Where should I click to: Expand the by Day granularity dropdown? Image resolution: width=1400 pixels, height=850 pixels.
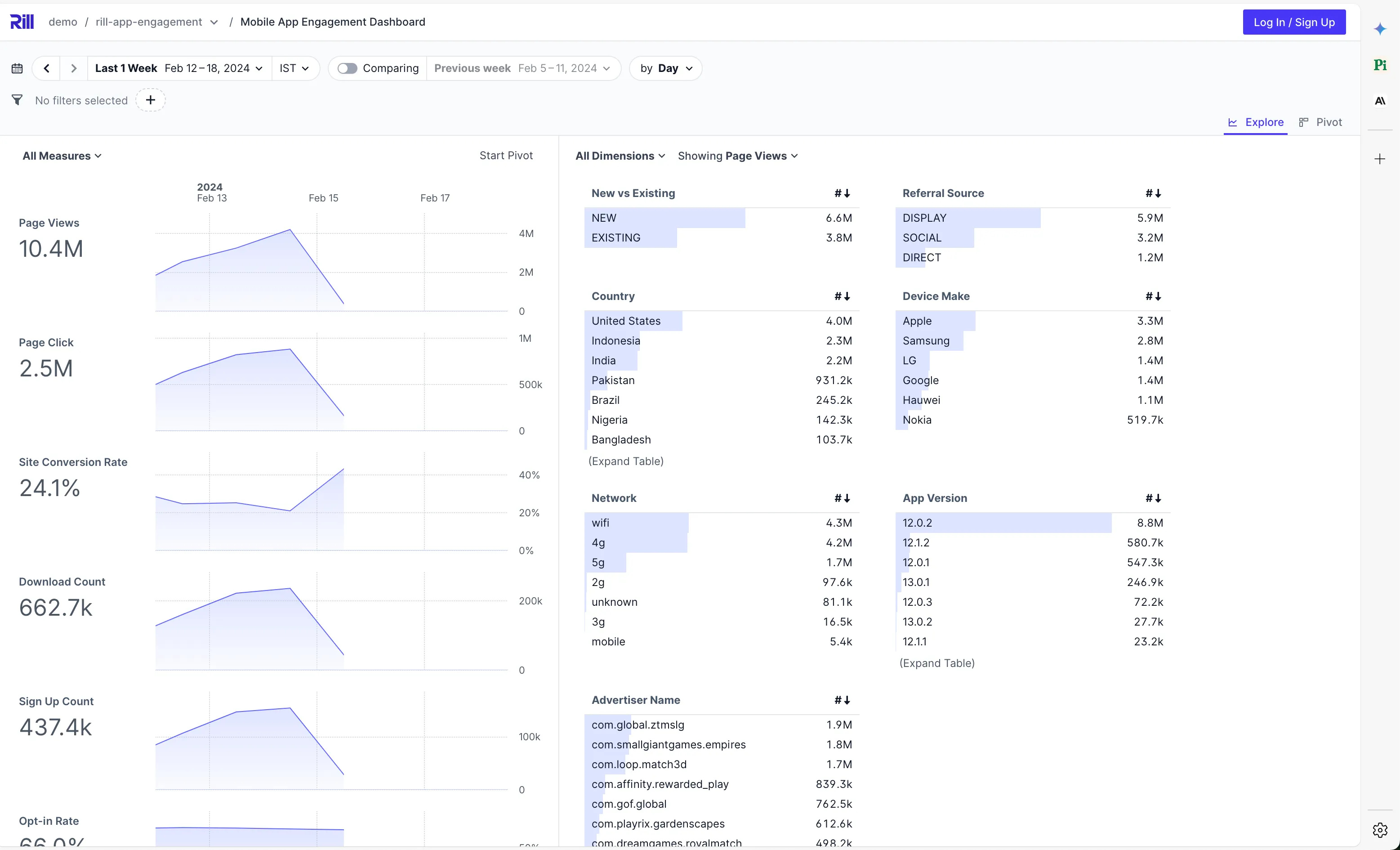[x=666, y=68]
